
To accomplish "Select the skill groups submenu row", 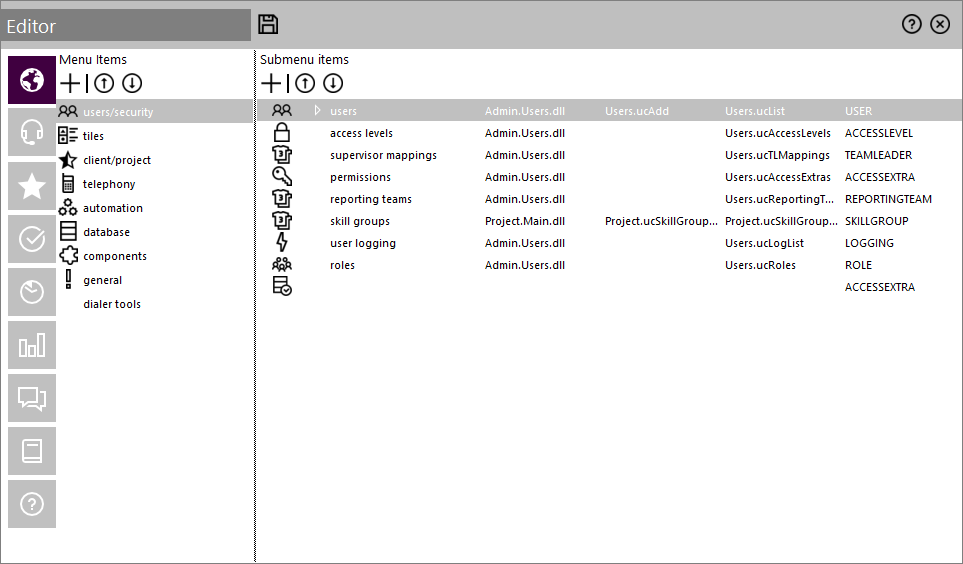I will (609, 221).
